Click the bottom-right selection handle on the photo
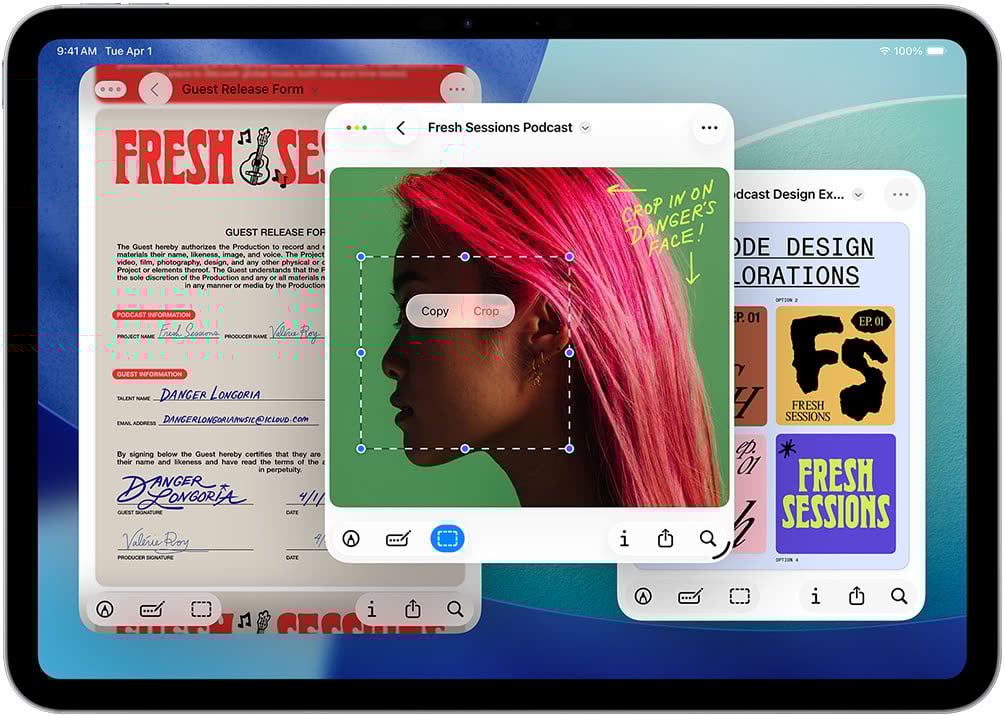Screen dimensions: 1004x716 (570, 449)
